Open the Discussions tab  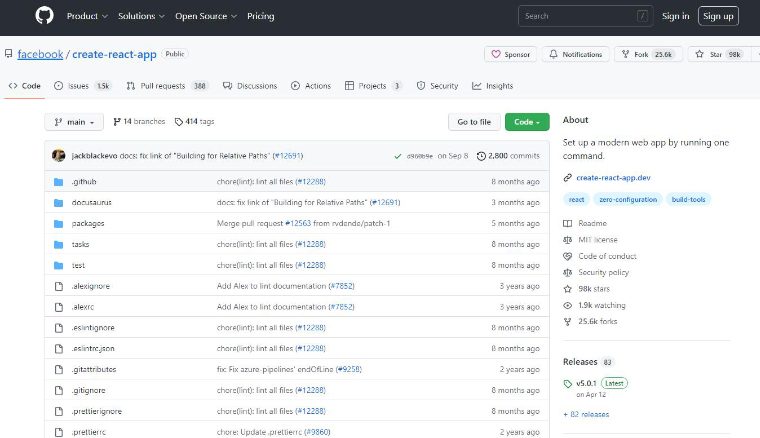click(x=250, y=86)
